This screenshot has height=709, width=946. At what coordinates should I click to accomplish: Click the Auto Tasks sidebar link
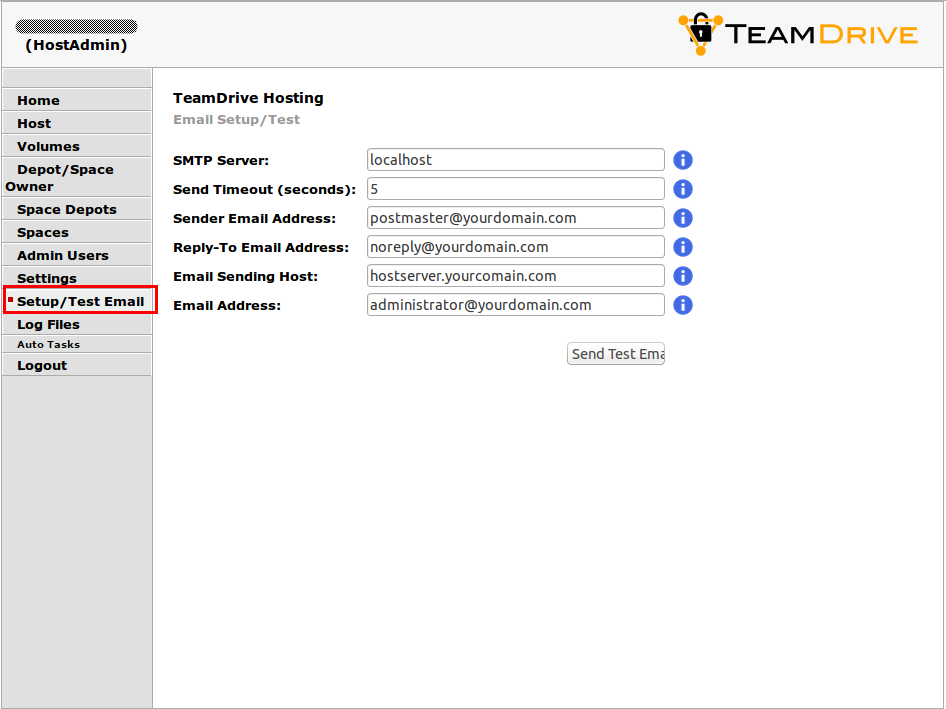[48, 344]
